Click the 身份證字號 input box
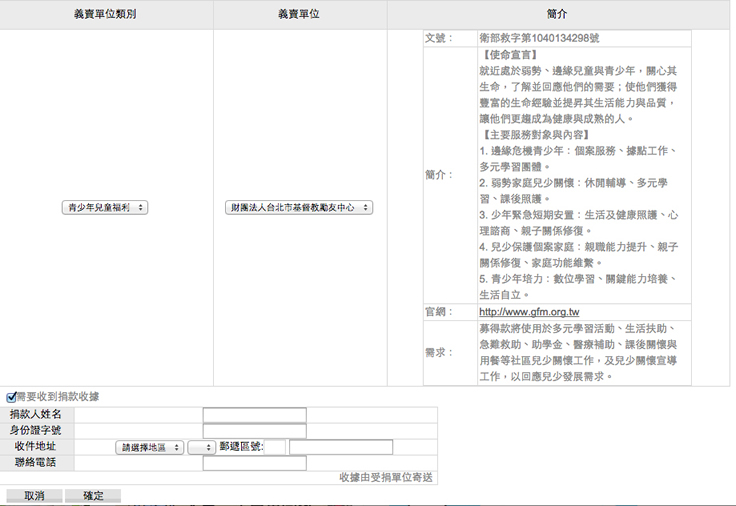This screenshot has width=736, height=506. pyautogui.click(x=254, y=431)
